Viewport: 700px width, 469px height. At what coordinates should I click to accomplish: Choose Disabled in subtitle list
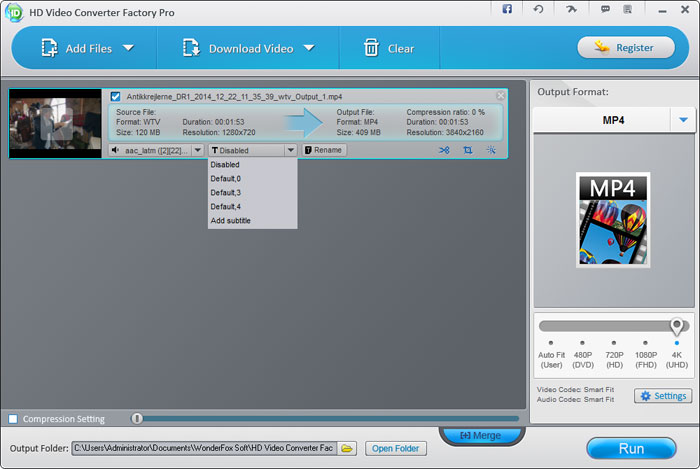[253, 165]
